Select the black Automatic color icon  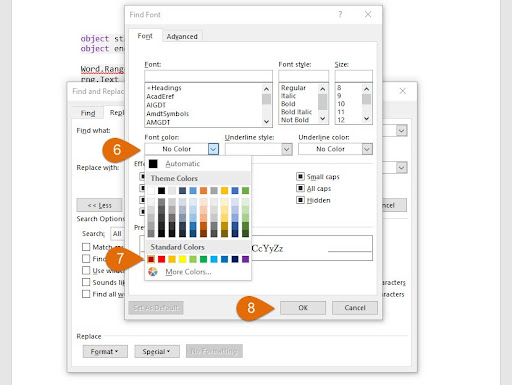(x=153, y=164)
